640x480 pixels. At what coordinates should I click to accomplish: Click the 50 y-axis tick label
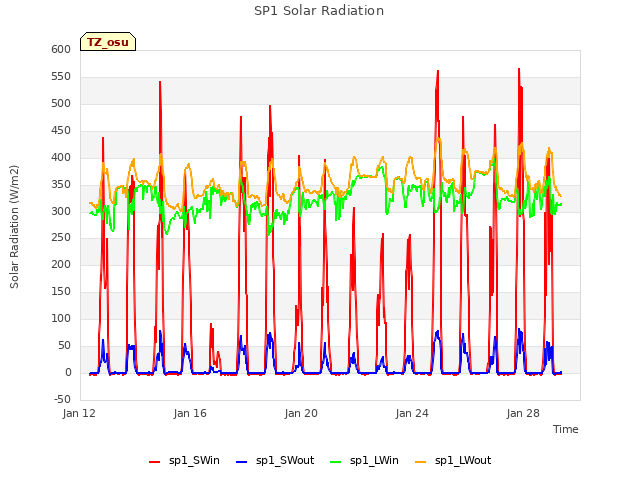point(65,345)
